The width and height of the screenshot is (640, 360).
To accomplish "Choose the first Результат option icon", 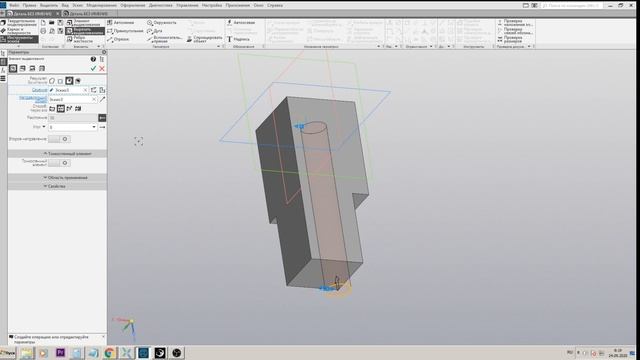I will [x=52, y=81].
